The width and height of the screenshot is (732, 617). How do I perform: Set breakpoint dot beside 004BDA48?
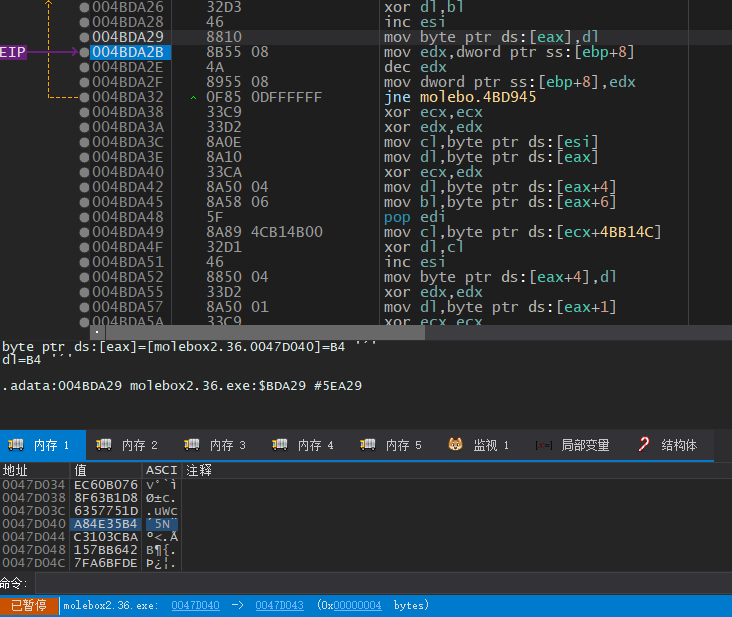coord(84,217)
